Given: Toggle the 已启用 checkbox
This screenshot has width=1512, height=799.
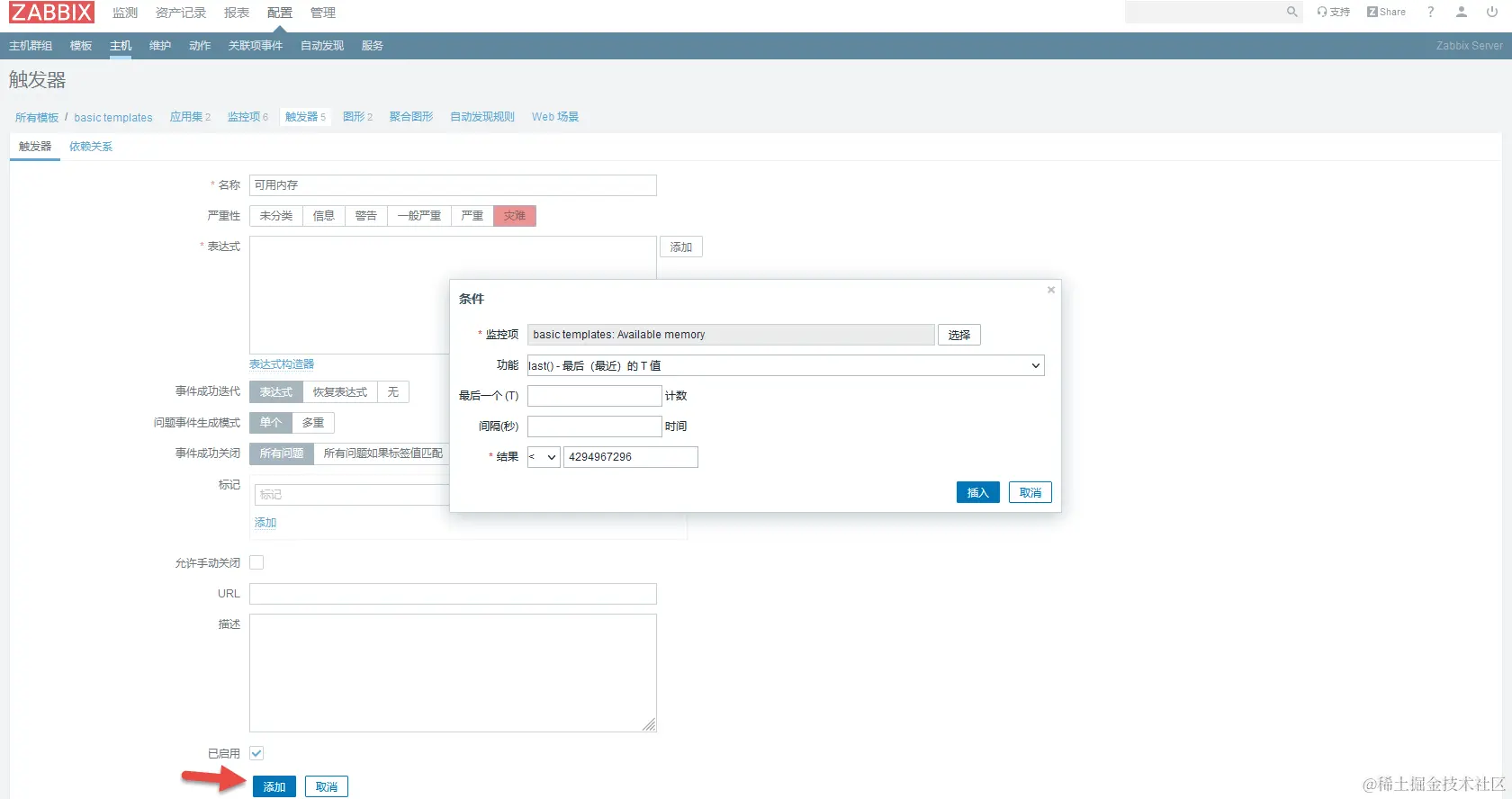Looking at the screenshot, I should (x=256, y=753).
